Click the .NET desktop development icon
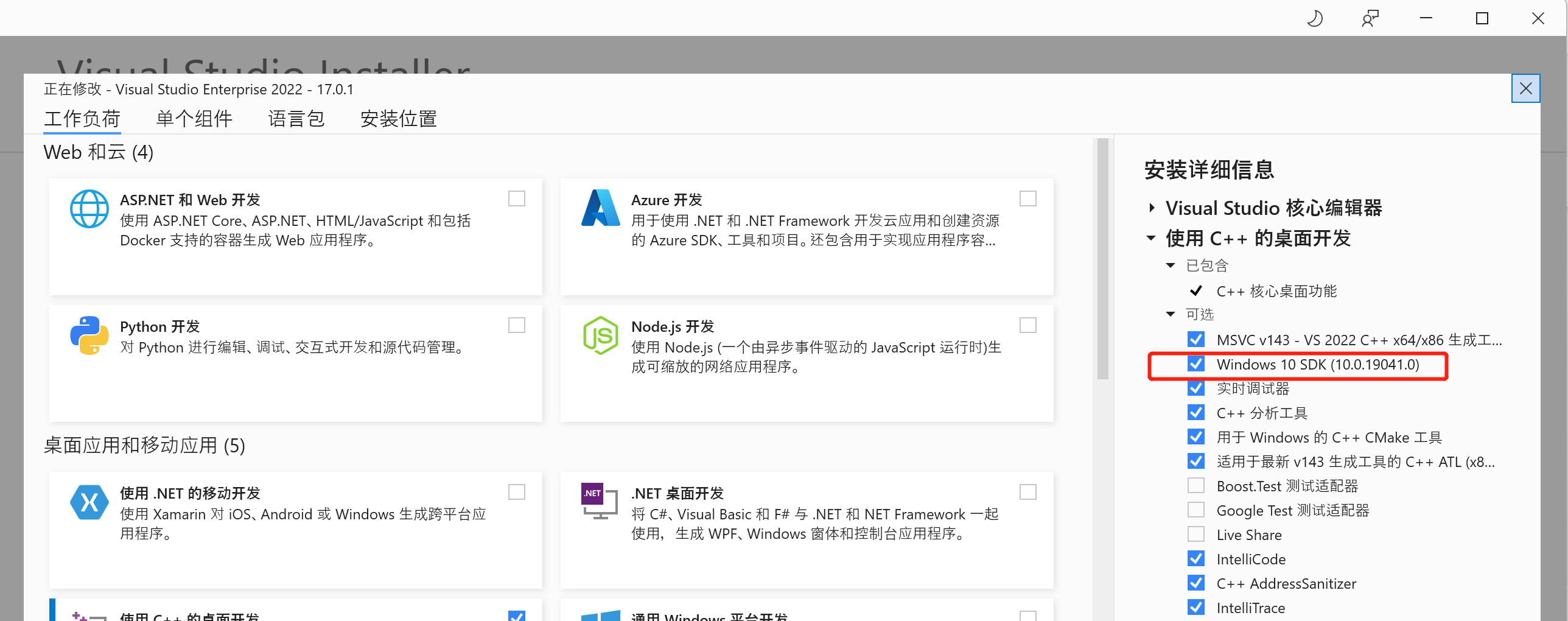Image resolution: width=1568 pixels, height=621 pixels. [600, 501]
